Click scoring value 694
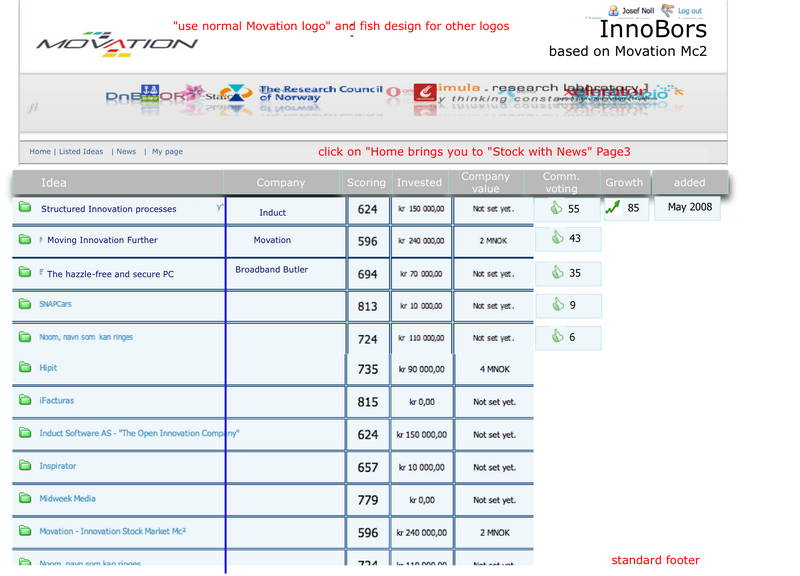 point(367,274)
